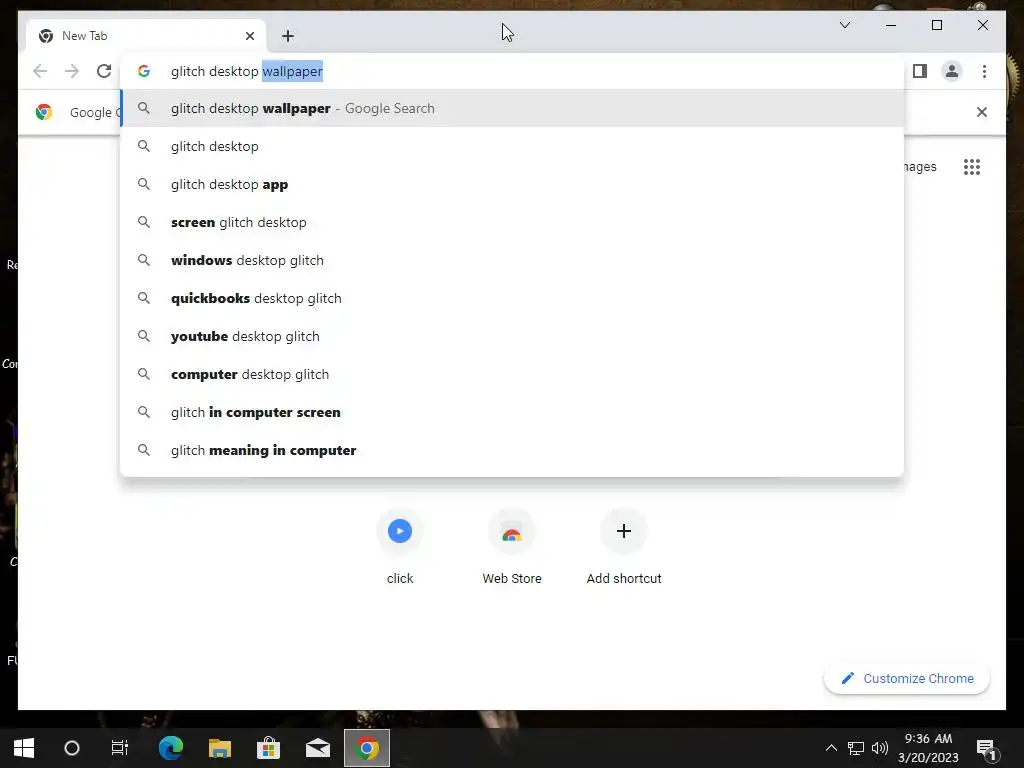The height and width of the screenshot is (768, 1024).
Task: Open the notification center icon
Action: click(x=985, y=748)
